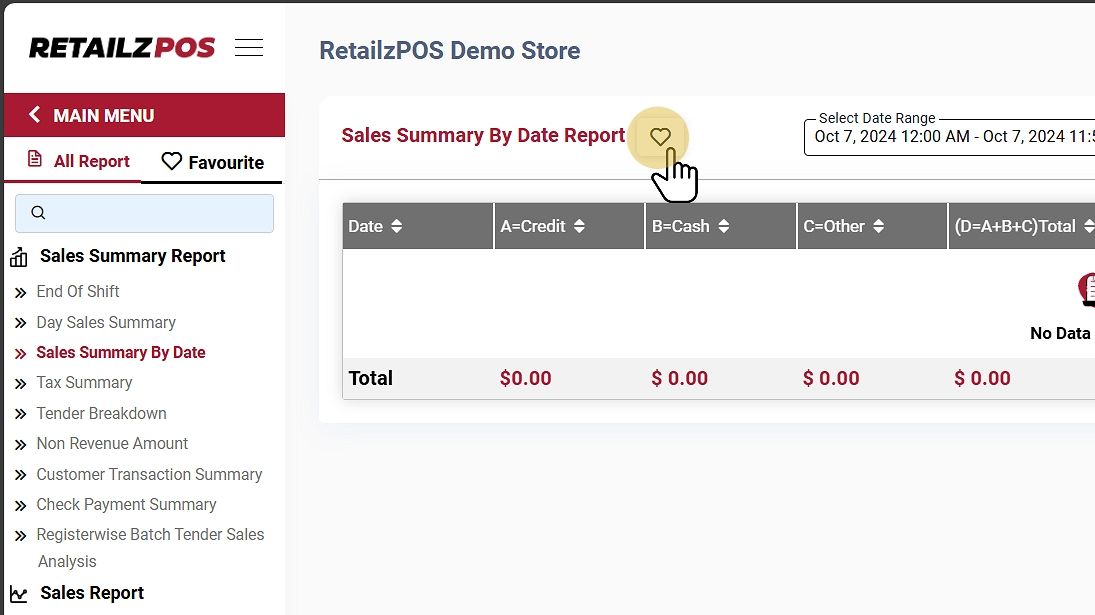Favourite the Sales Summary By Date report
Viewport: 1095px width, 615px height.
pyautogui.click(x=660, y=137)
